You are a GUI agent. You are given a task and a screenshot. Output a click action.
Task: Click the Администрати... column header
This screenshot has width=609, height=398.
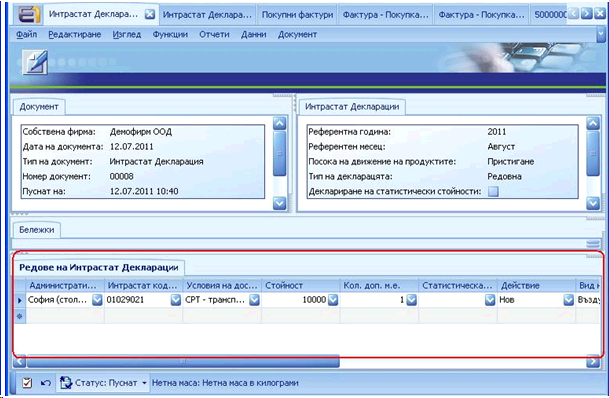(65, 285)
